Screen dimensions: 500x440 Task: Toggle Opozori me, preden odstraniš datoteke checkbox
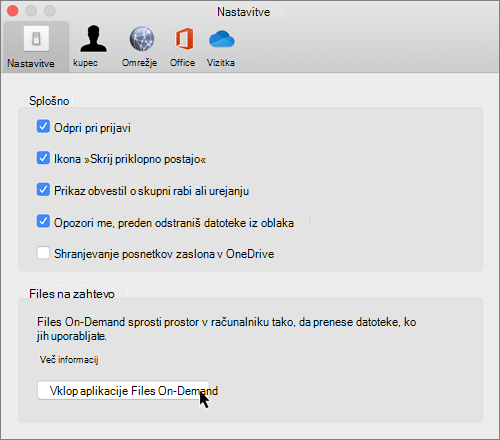pyautogui.click(x=43, y=222)
